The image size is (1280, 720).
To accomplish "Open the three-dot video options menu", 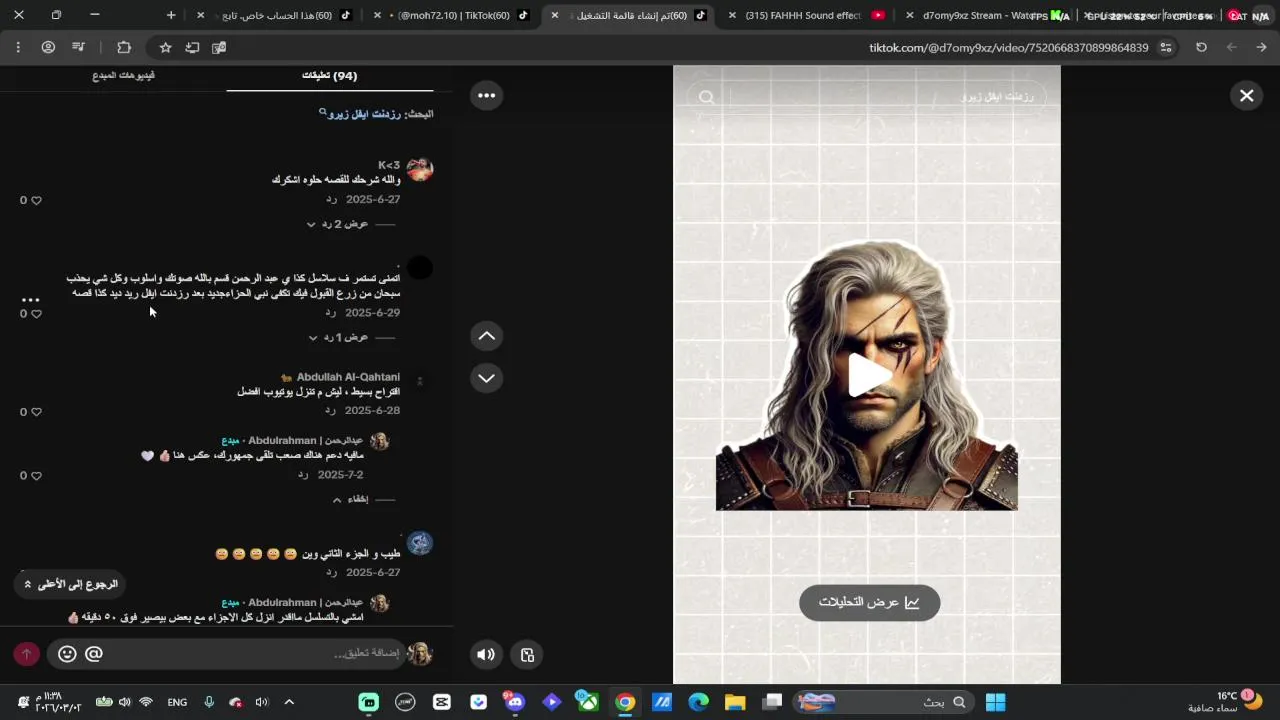I will (486, 95).
